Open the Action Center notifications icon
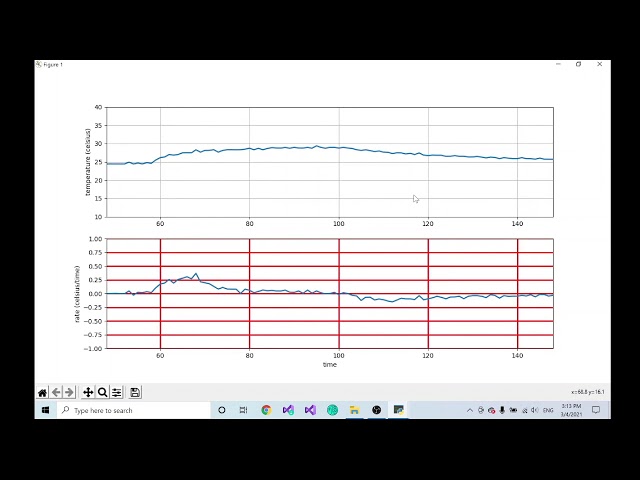The height and width of the screenshot is (480, 640). click(x=596, y=410)
